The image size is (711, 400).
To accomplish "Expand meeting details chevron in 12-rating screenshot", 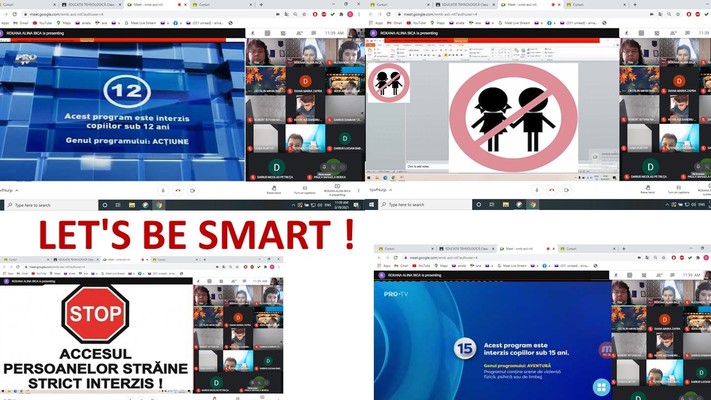I will tap(17, 190).
